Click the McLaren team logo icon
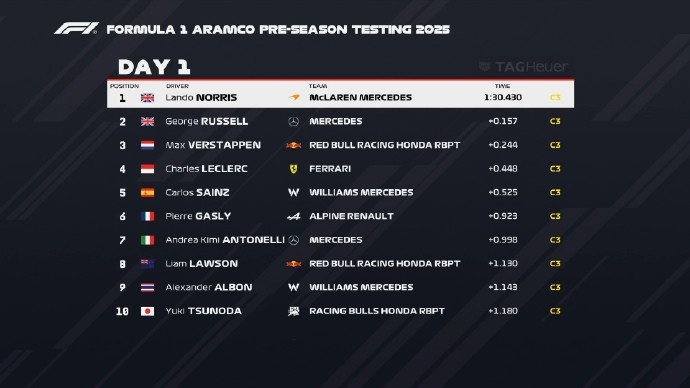Viewport: 690px width, 388px height. pyautogui.click(x=294, y=97)
